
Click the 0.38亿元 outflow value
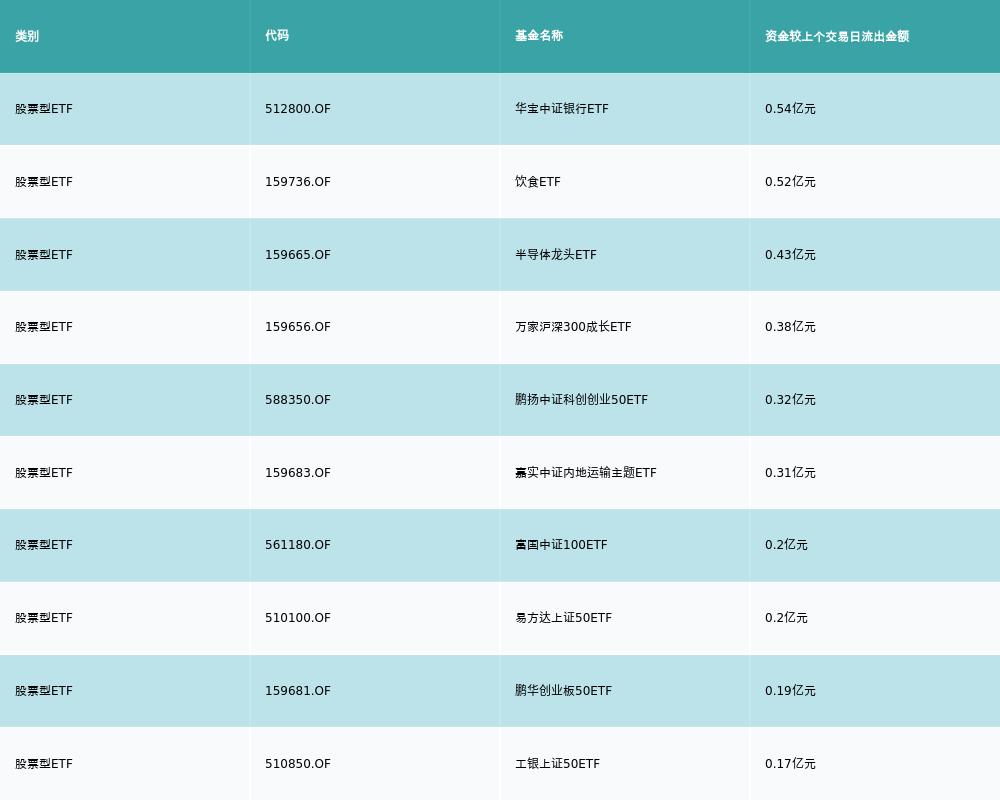coord(790,326)
